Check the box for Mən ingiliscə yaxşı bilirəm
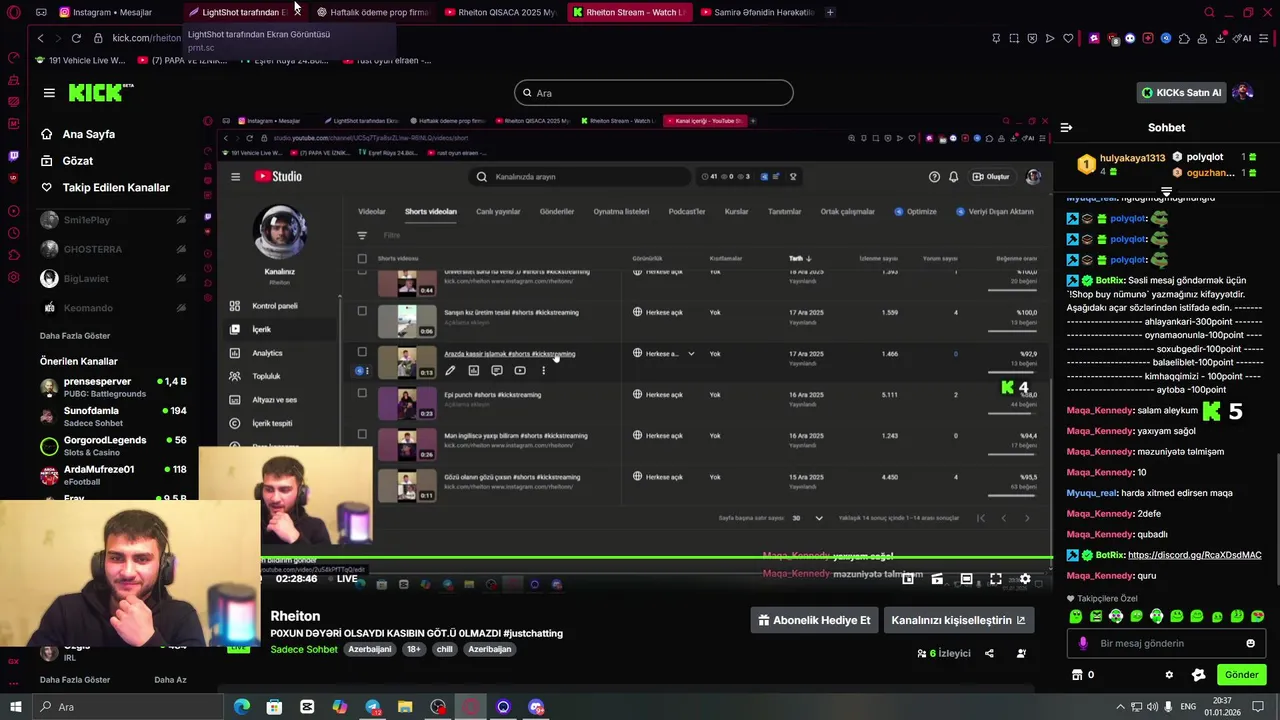 click(x=362, y=434)
